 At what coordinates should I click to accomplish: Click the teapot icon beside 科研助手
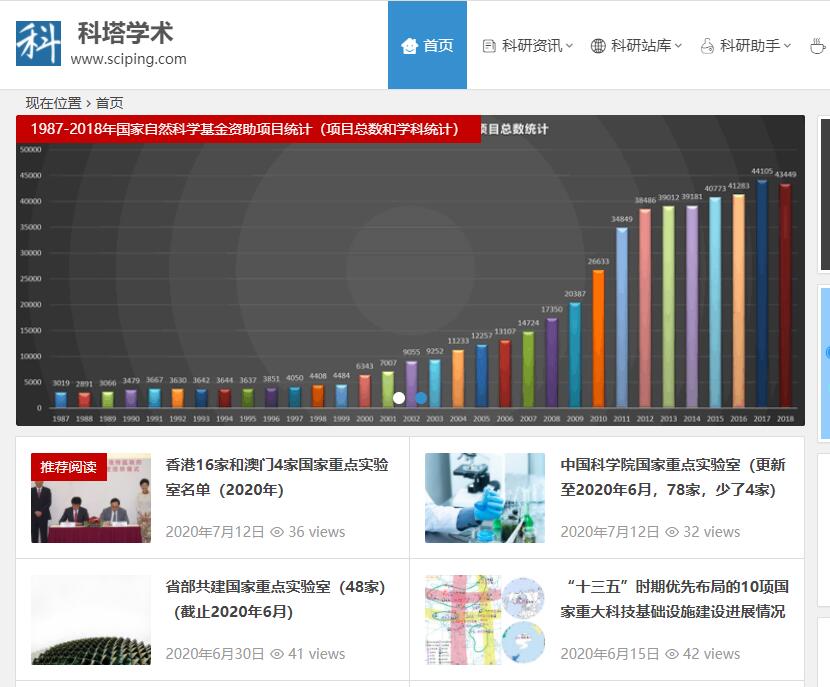[x=708, y=45]
